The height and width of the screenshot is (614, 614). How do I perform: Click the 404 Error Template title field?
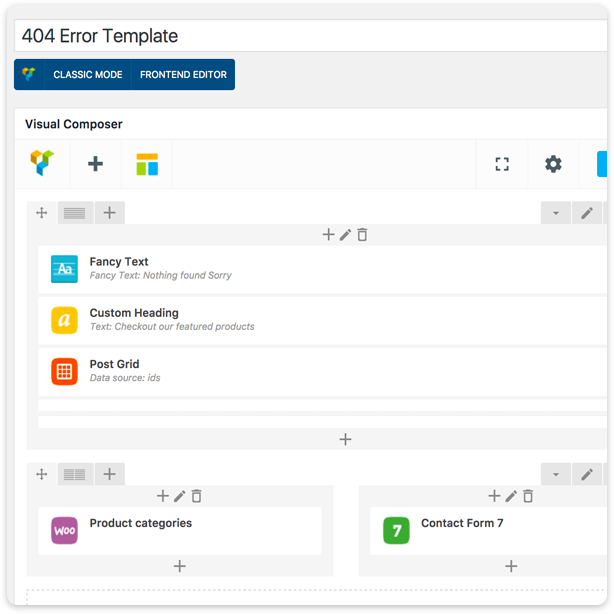(x=311, y=36)
